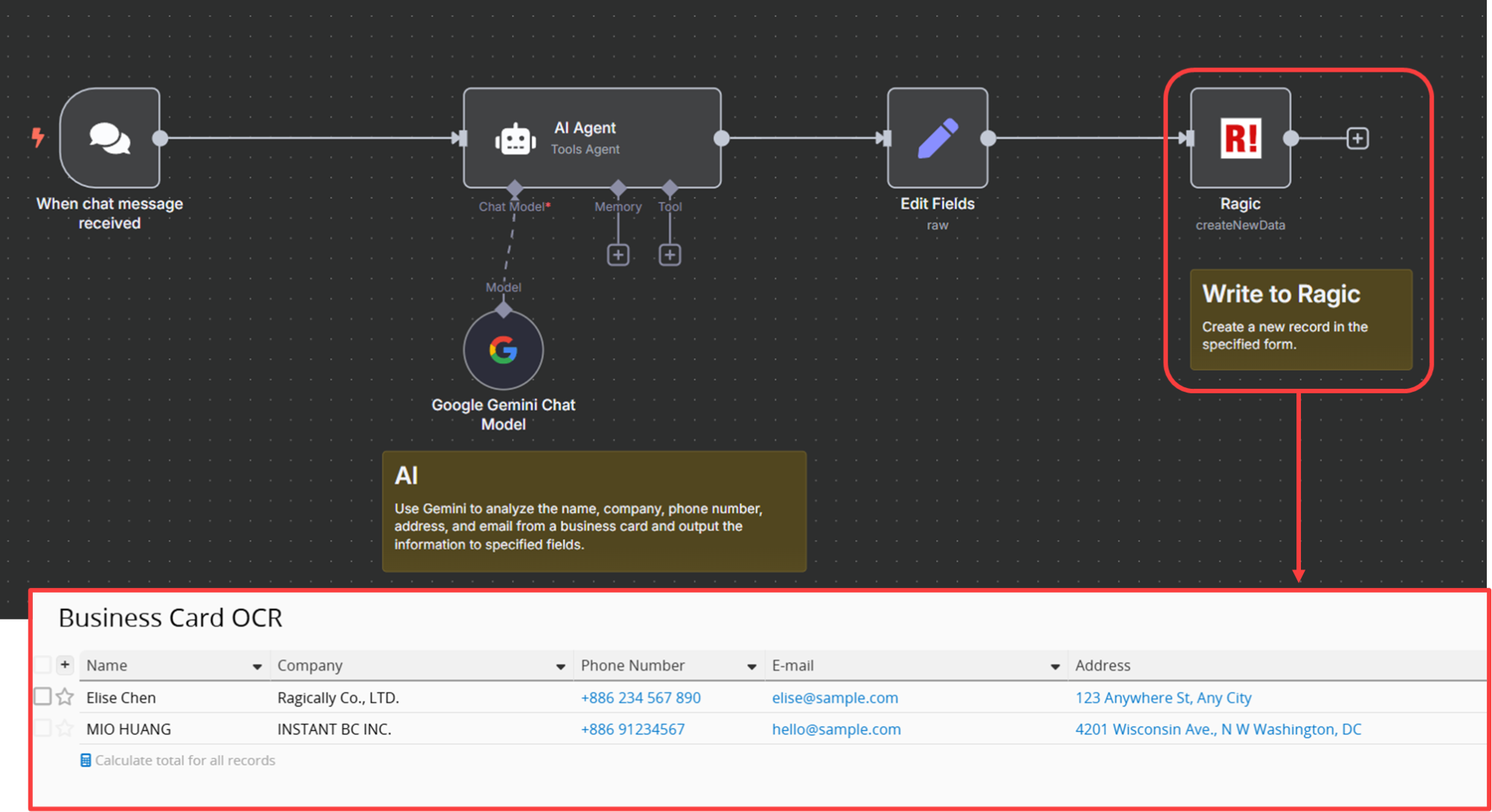Open the Company column dropdown arrow

tap(561, 666)
